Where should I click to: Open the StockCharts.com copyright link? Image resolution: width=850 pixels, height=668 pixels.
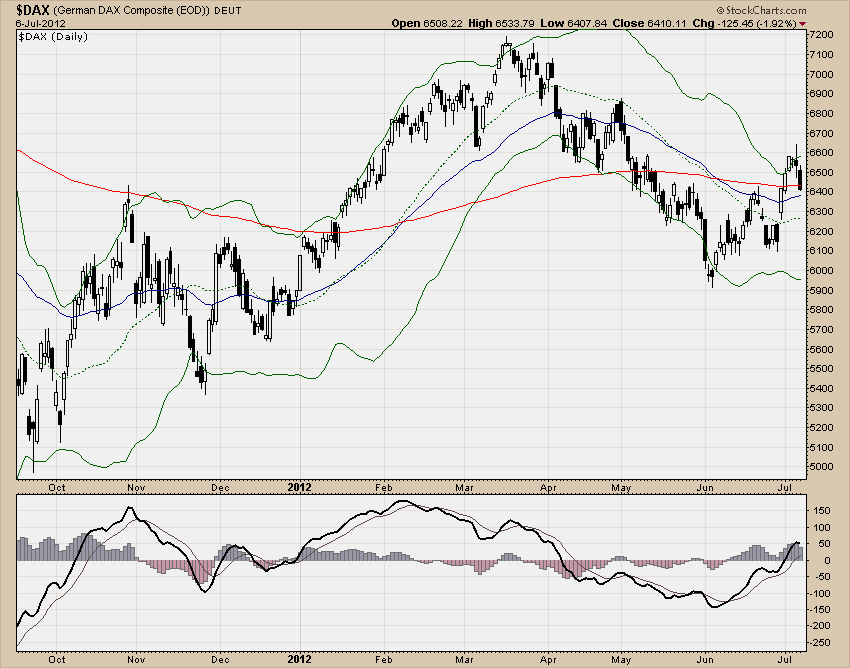[762, 10]
